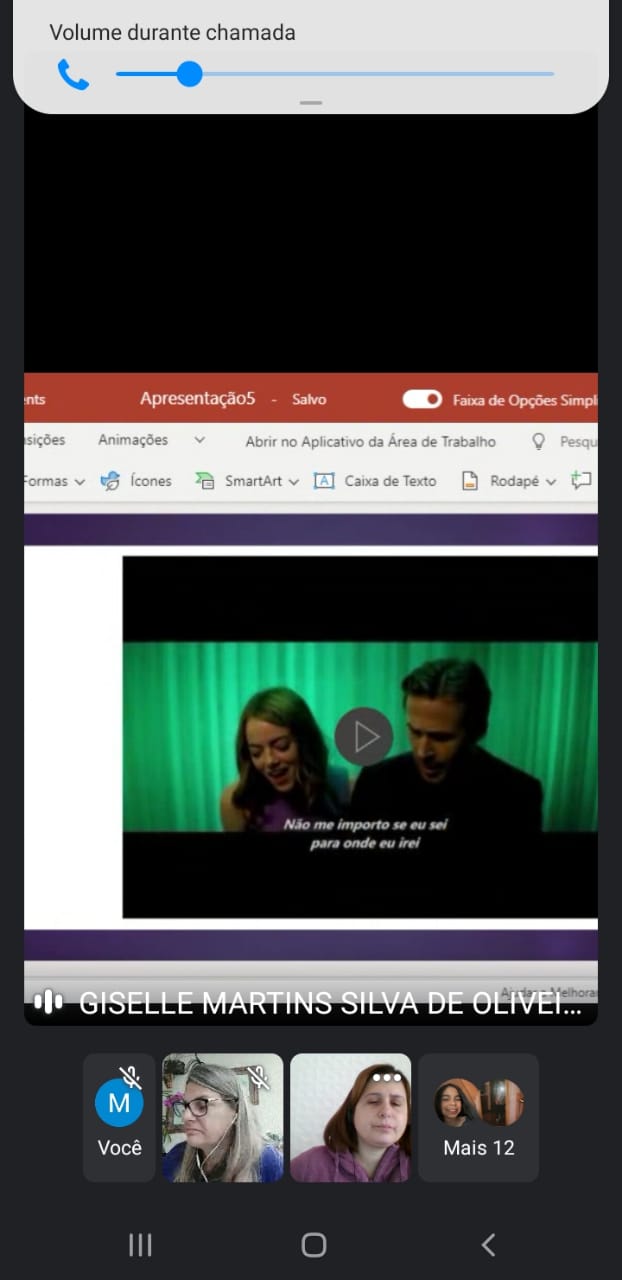Image resolution: width=622 pixels, height=1280 pixels.
Task: Tap the muted mic icon on Você tile
Action: (130, 1077)
